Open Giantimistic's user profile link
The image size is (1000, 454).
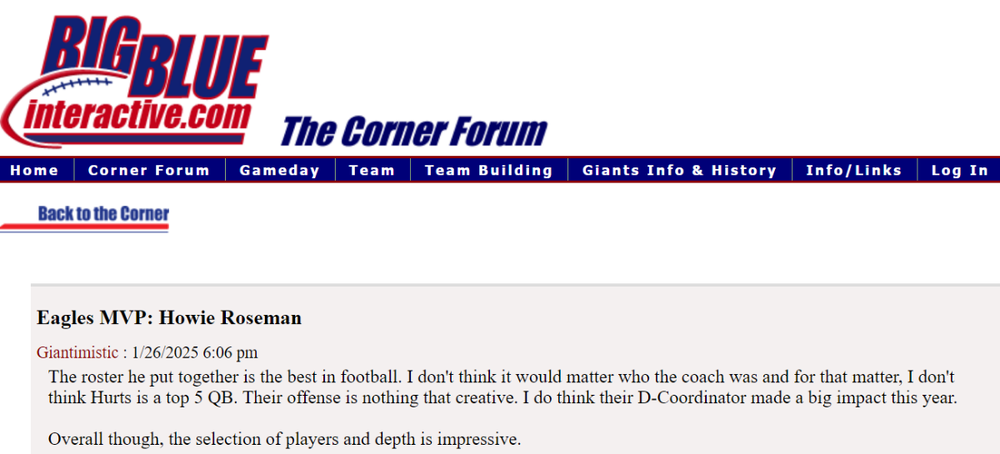point(77,352)
